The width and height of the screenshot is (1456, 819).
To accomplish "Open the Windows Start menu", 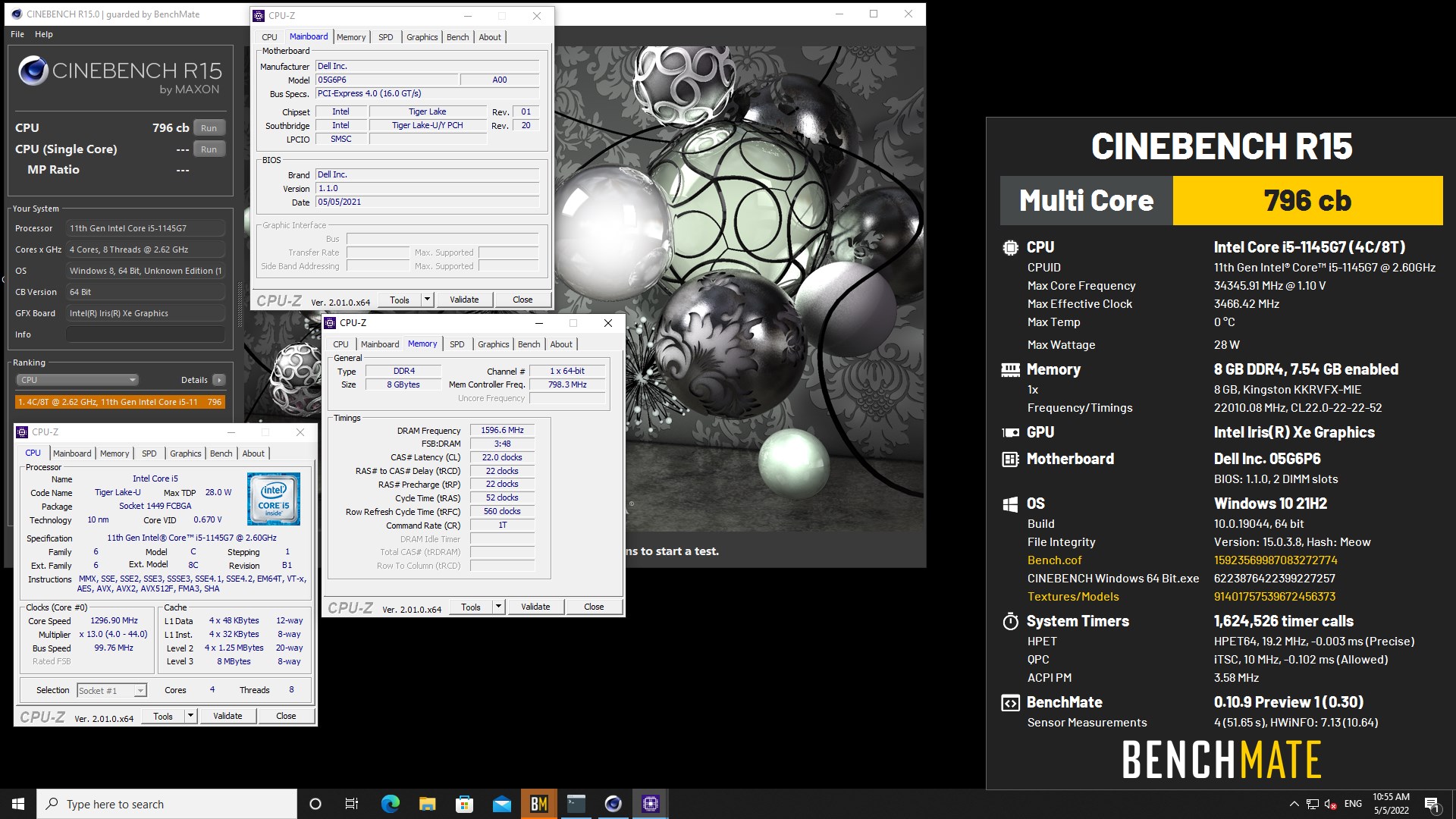I will (x=18, y=804).
